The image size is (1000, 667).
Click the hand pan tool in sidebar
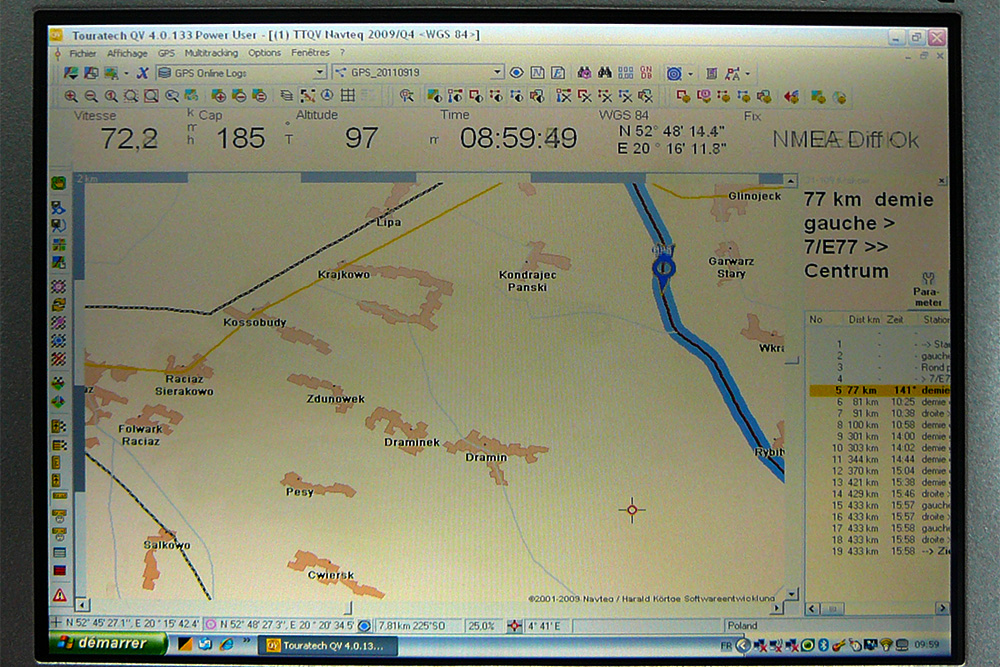(59, 184)
